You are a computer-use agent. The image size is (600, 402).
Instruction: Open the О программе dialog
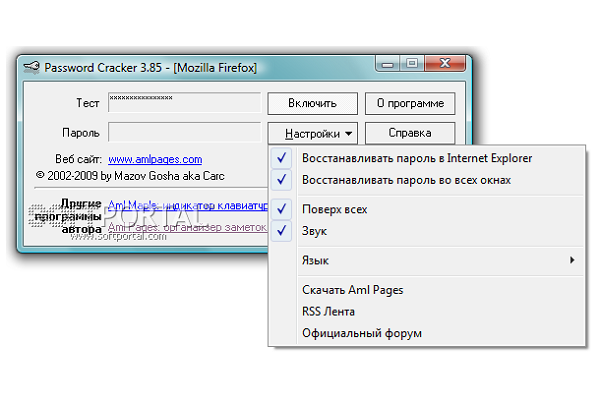click(410, 103)
